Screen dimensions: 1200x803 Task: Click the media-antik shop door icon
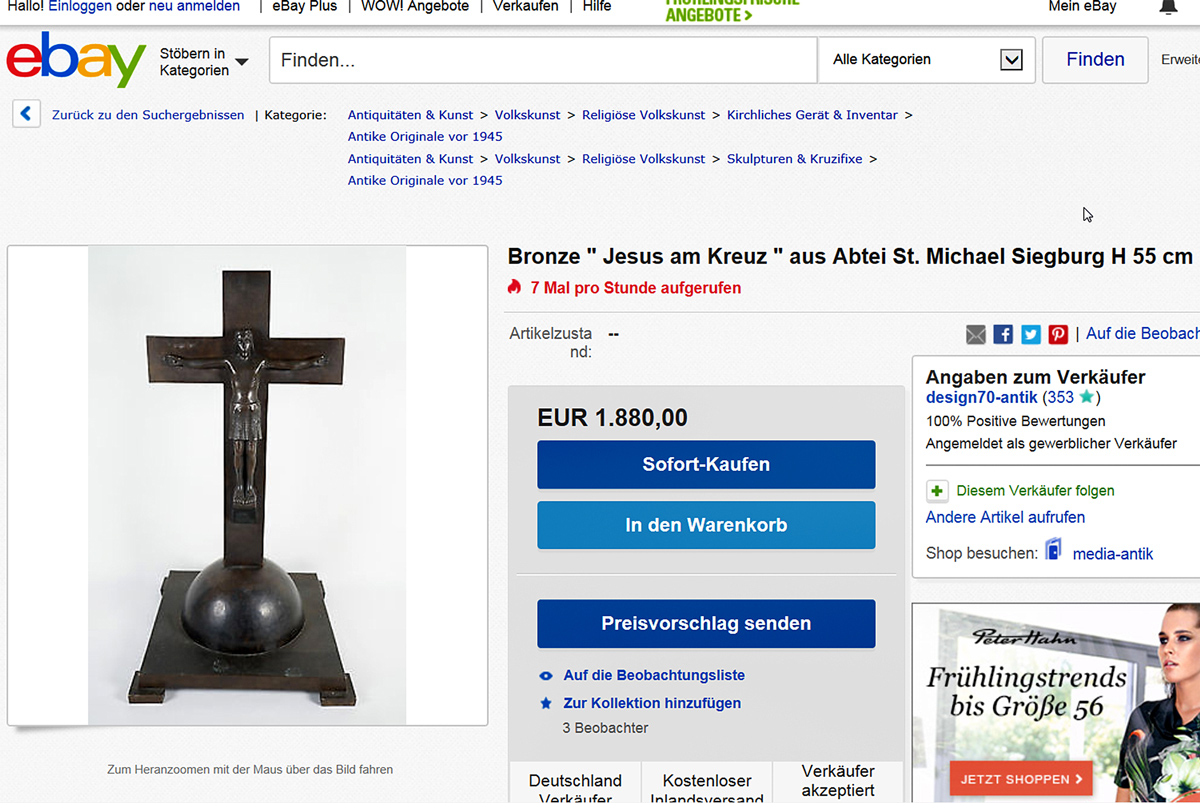pos(1054,551)
